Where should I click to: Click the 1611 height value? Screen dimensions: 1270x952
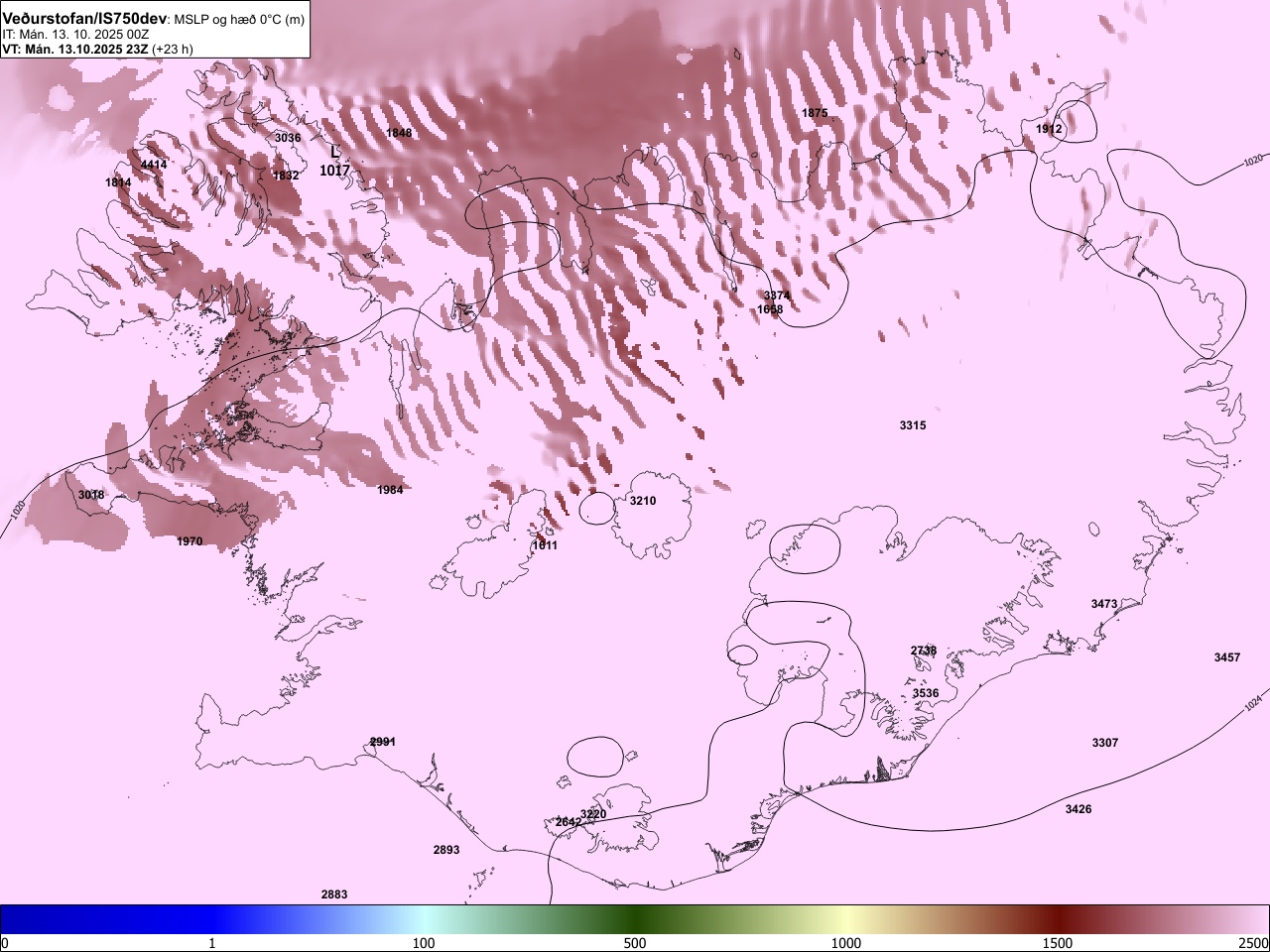click(x=545, y=545)
